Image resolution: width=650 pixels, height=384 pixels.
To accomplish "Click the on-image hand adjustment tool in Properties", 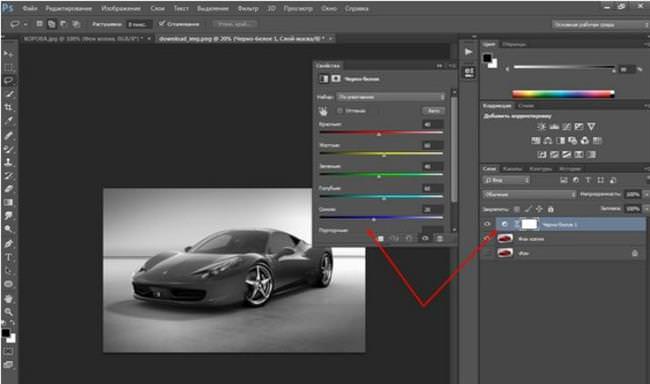I will point(323,111).
